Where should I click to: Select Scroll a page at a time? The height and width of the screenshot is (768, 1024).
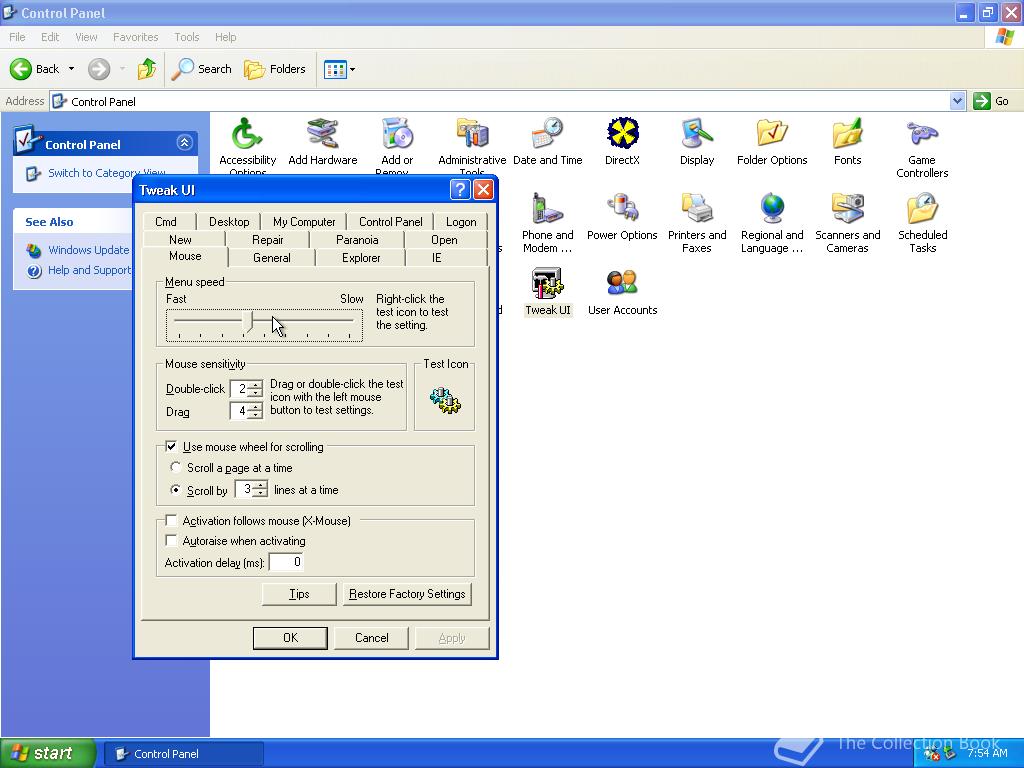[175, 468]
